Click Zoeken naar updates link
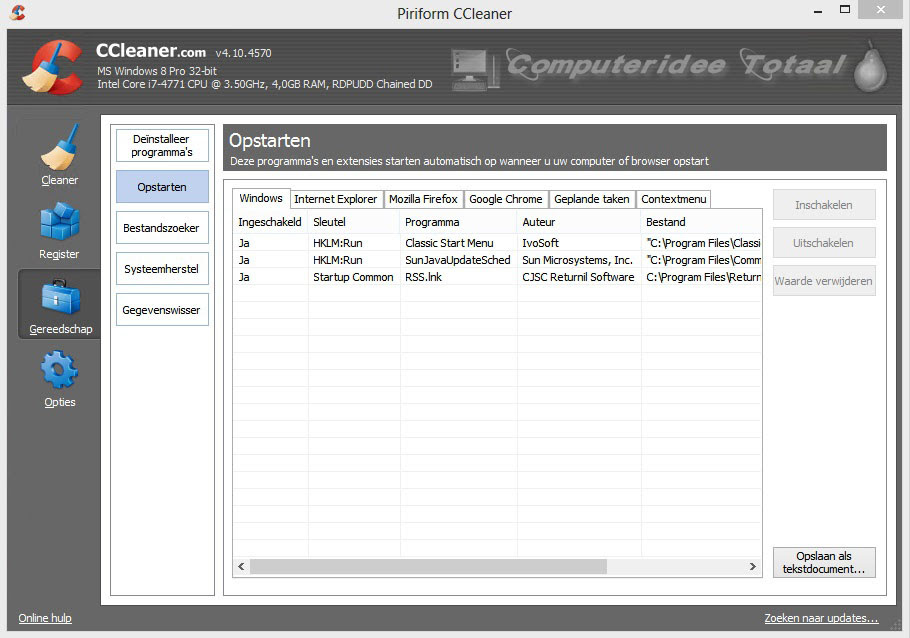The image size is (910, 638). coord(821,618)
